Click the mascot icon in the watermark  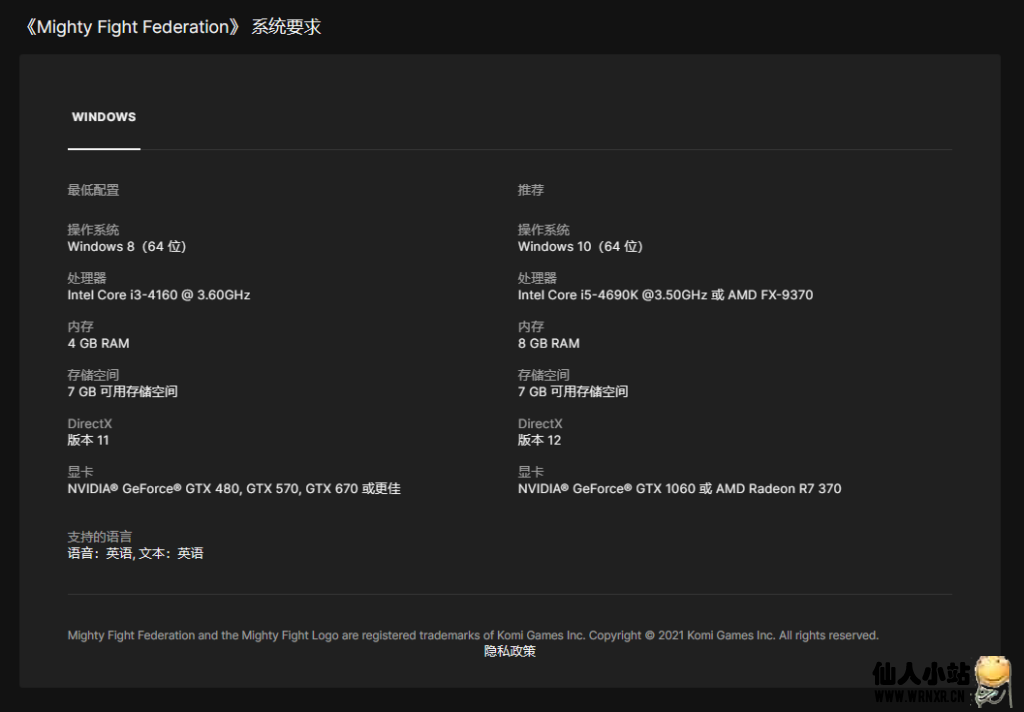click(x=992, y=680)
